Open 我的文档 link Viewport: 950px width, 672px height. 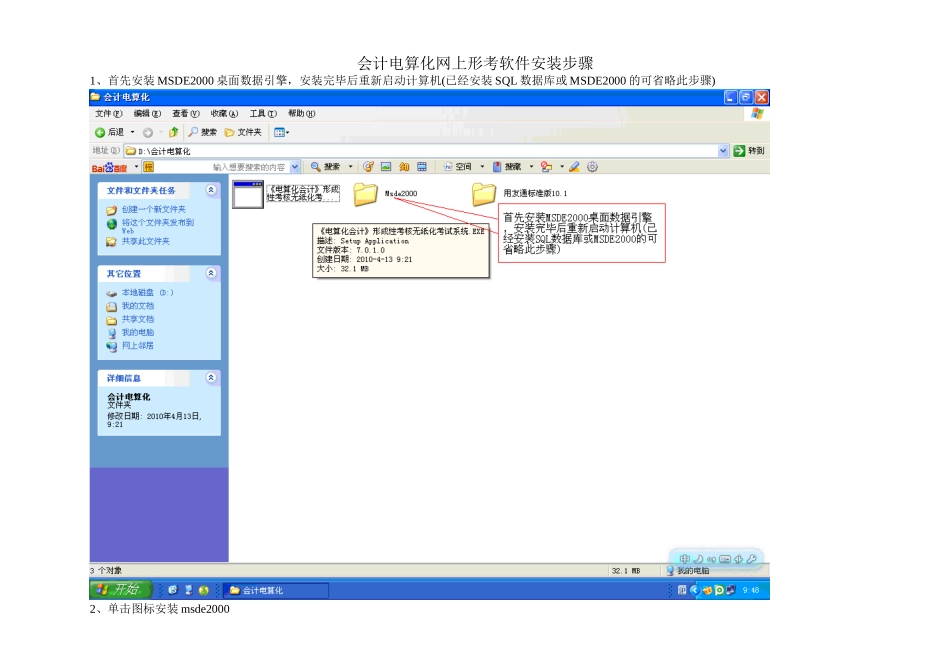(x=138, y=306)
